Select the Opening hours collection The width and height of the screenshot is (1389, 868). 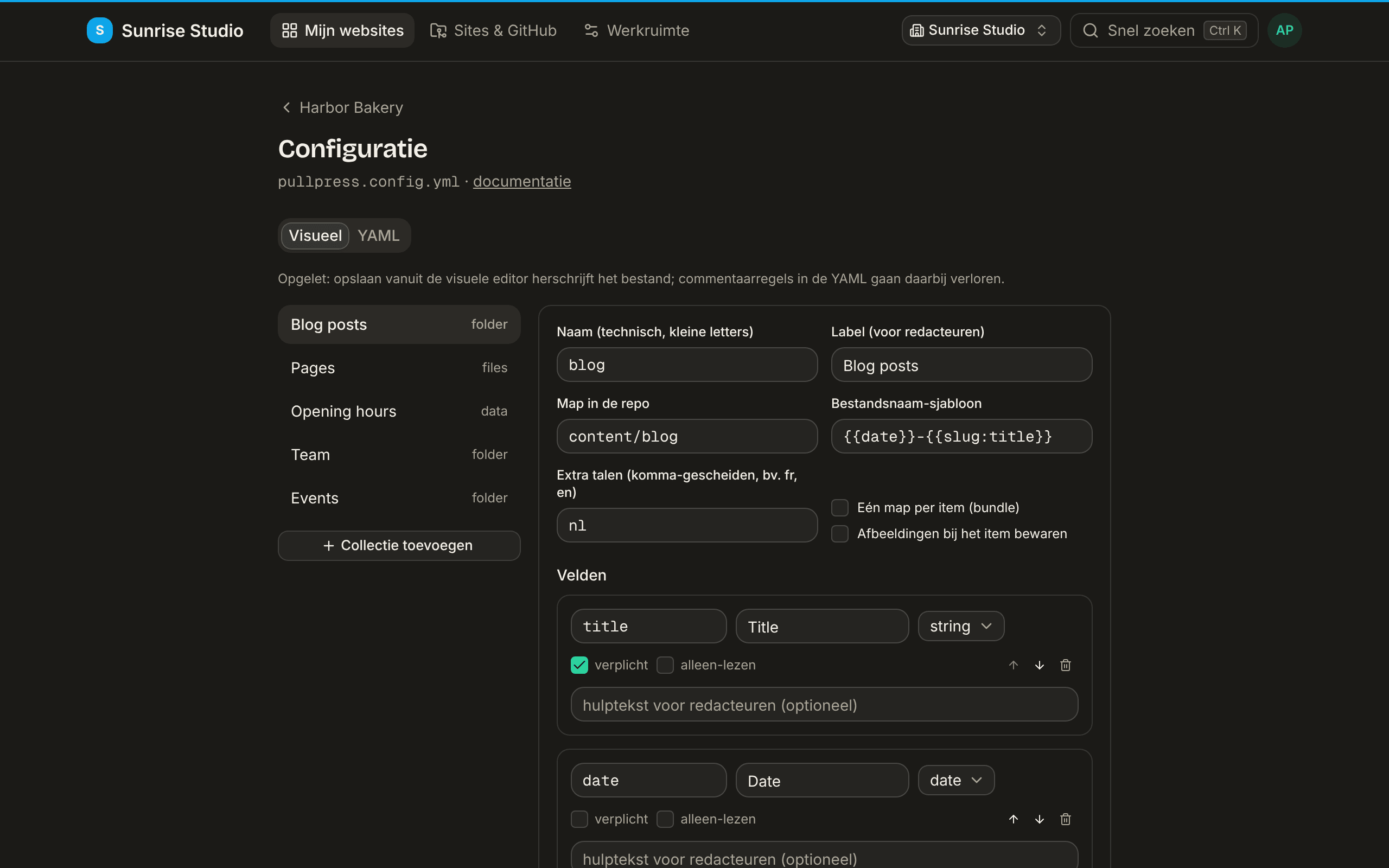click(399, 411)
